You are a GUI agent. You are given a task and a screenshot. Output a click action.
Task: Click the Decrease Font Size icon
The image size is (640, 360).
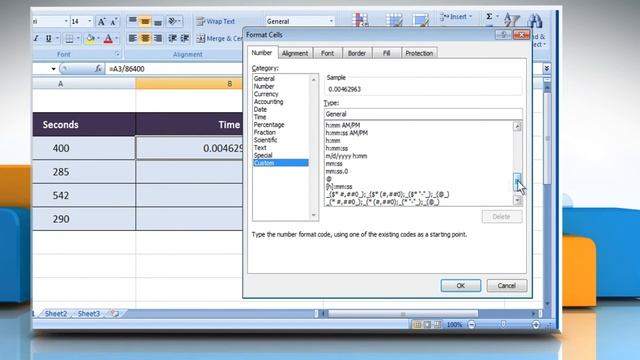pyautogui.click(x=114, y=21)
